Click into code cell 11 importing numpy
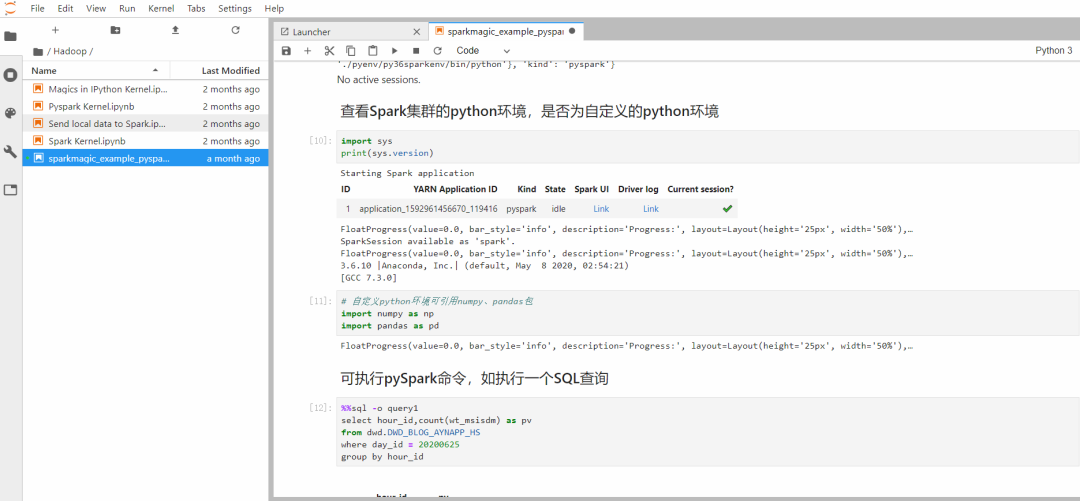Image resolution: width=1080 pixels, height=501 pixels. (x=707, y=313)
